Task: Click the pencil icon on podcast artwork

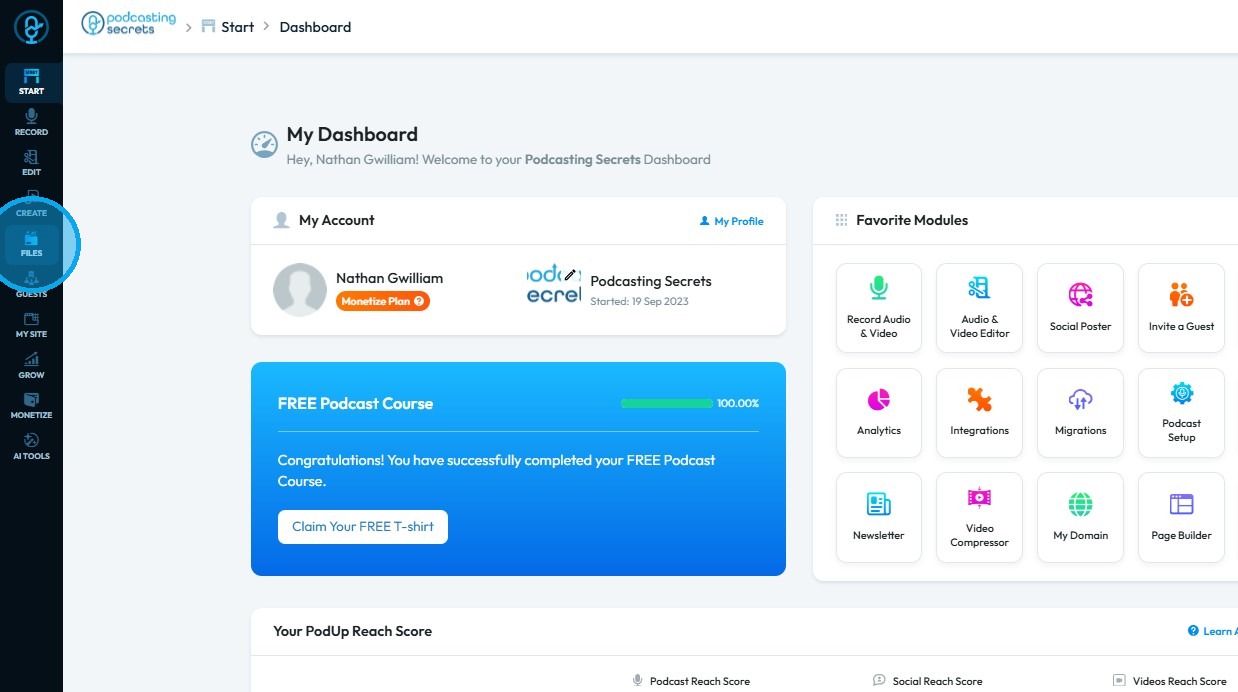Action: 571,274
